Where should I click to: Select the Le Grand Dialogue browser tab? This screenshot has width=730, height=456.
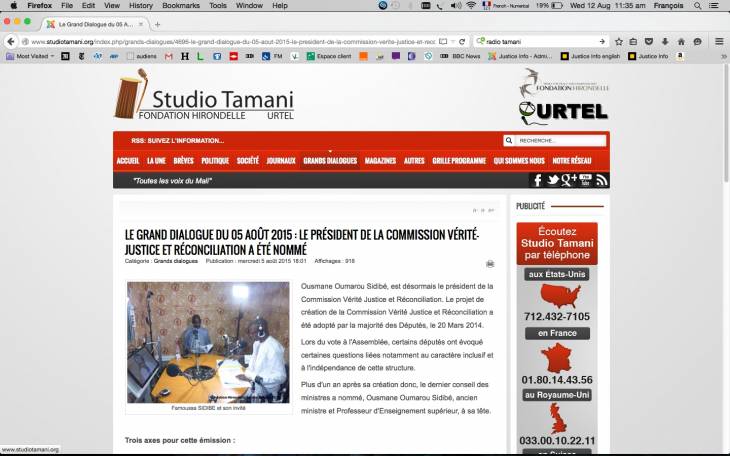95,24
